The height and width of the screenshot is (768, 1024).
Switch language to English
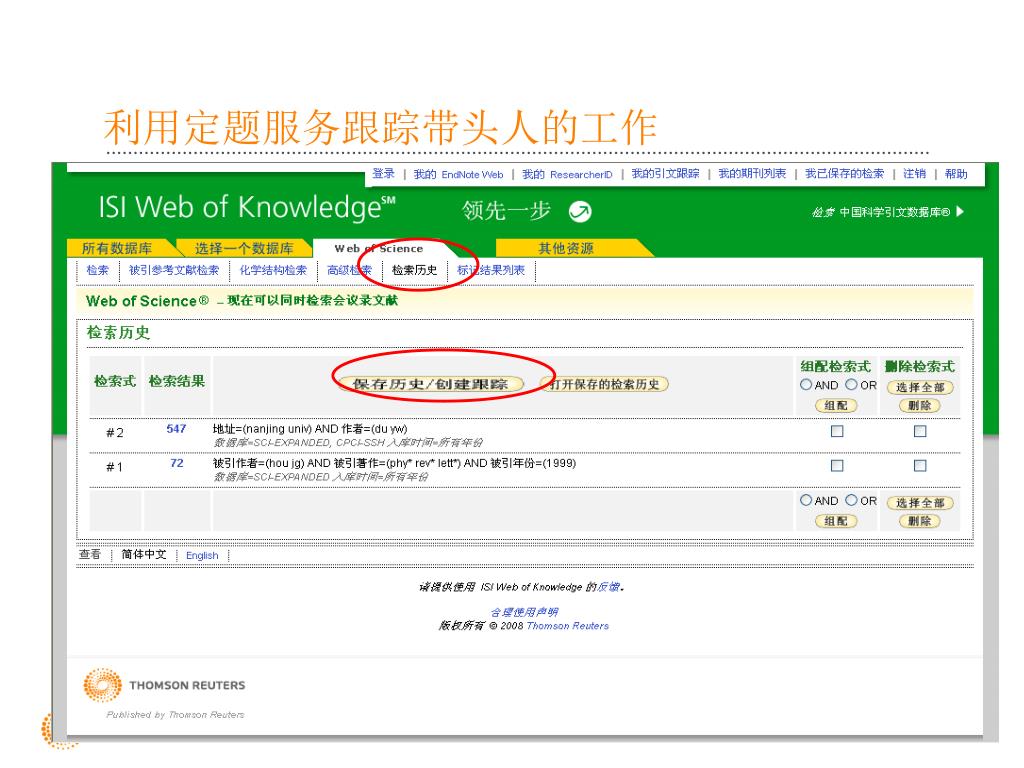202,555
